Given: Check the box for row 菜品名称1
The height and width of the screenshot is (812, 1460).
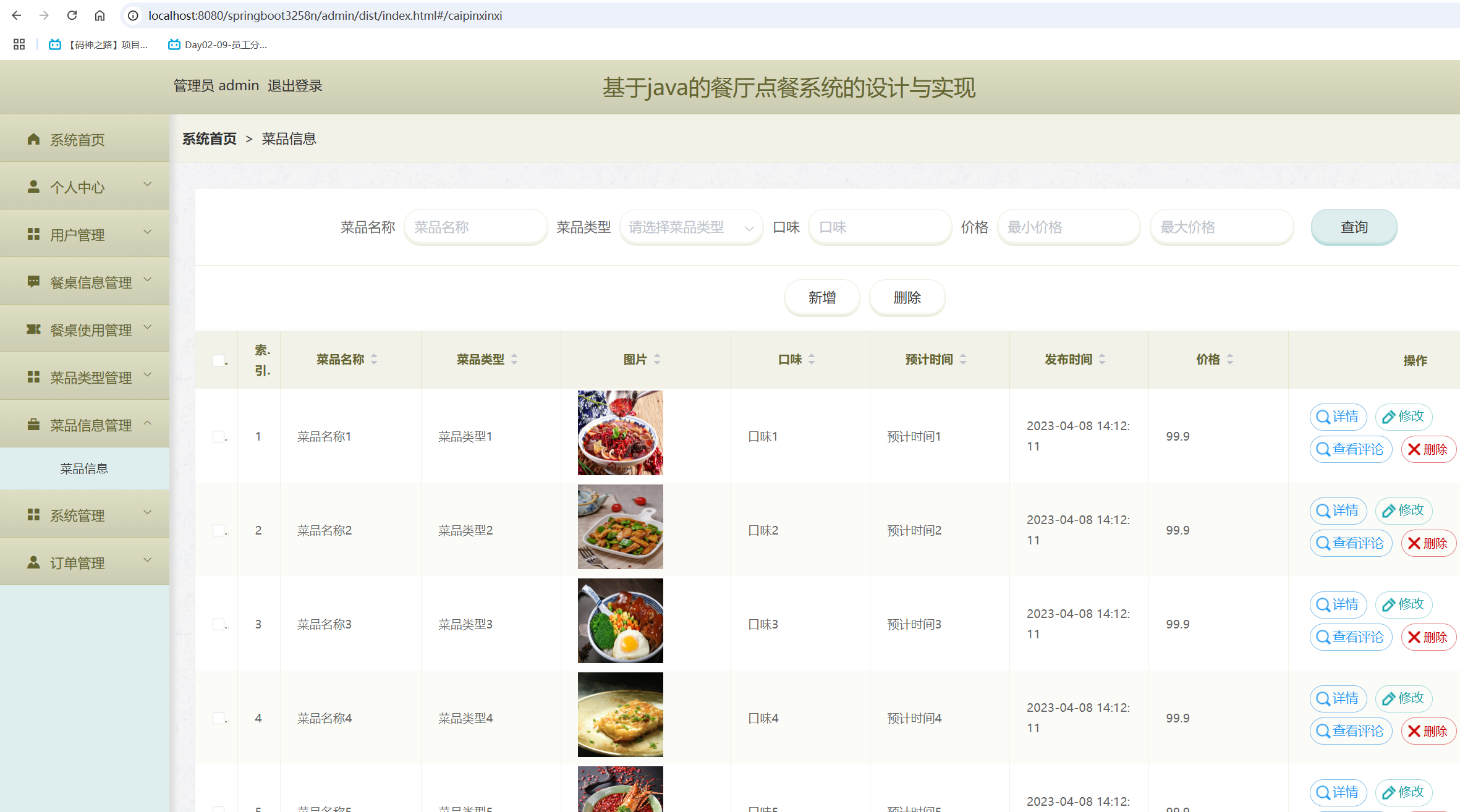Looking at the screenshot, I should 218,436.
